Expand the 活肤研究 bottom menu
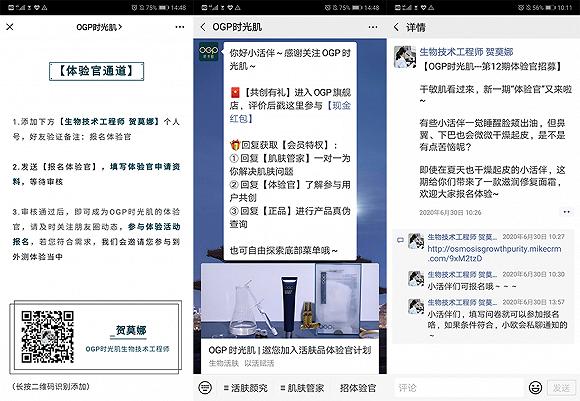The width and height of the screenshot is (580, 401). pos(246,388)
